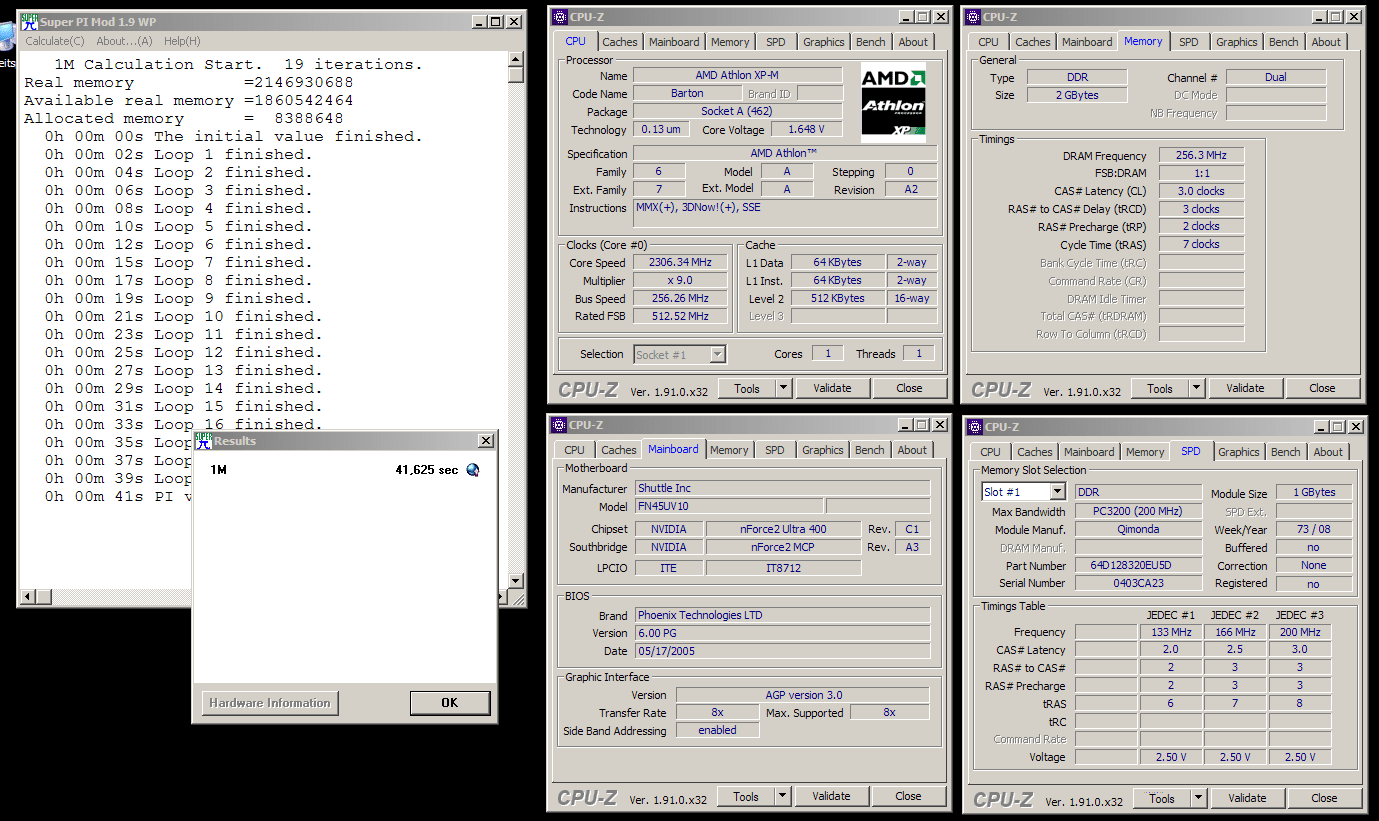1379x821 pixels.
Task: Click the processor Name field AMD Athlon XP-M
Action: point(738,76)
